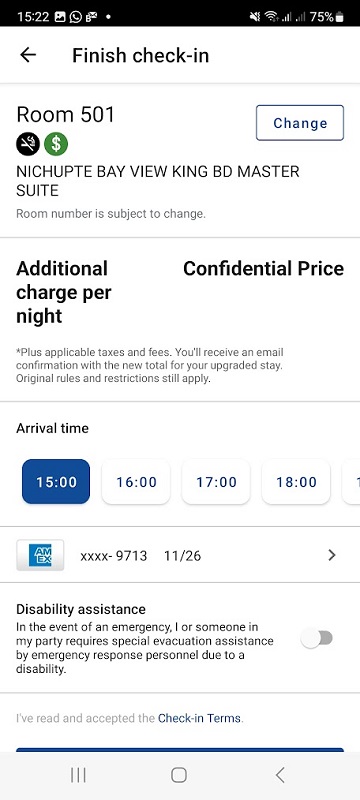
Task: Open Android recent apps navigation icon
Action: pos(78,776)
